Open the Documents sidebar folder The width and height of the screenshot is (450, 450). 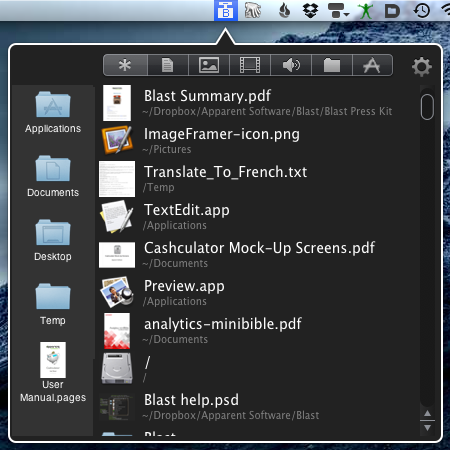click(x=53, y=177)
